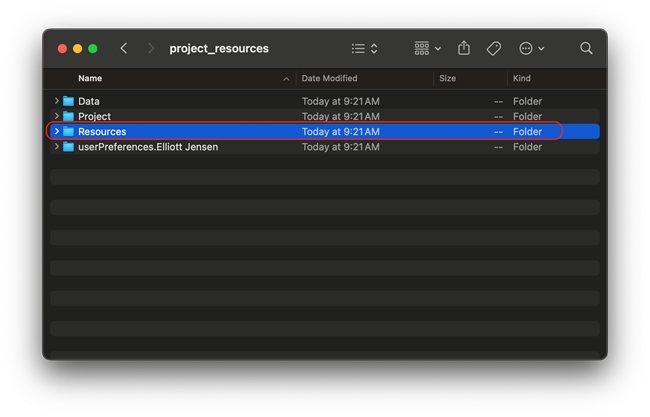
Task: Open the group-by grid dropdown
Action: point(427,48)
